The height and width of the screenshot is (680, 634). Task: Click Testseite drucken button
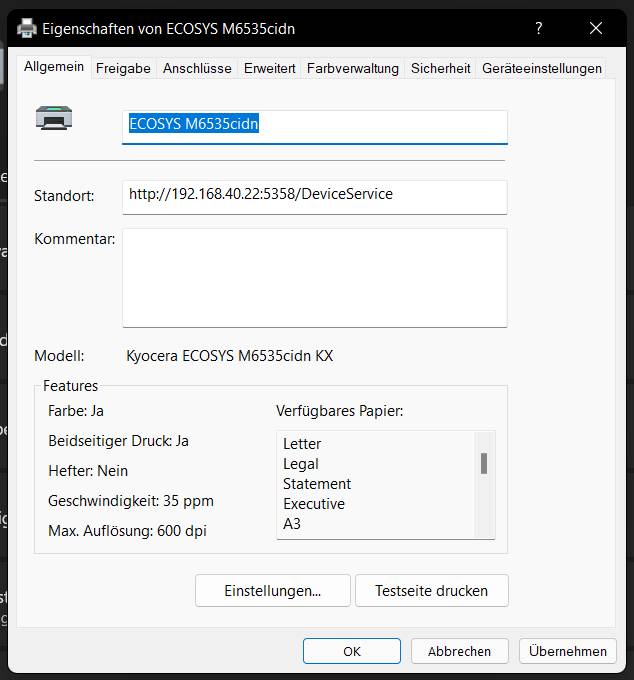coord(431,591)
